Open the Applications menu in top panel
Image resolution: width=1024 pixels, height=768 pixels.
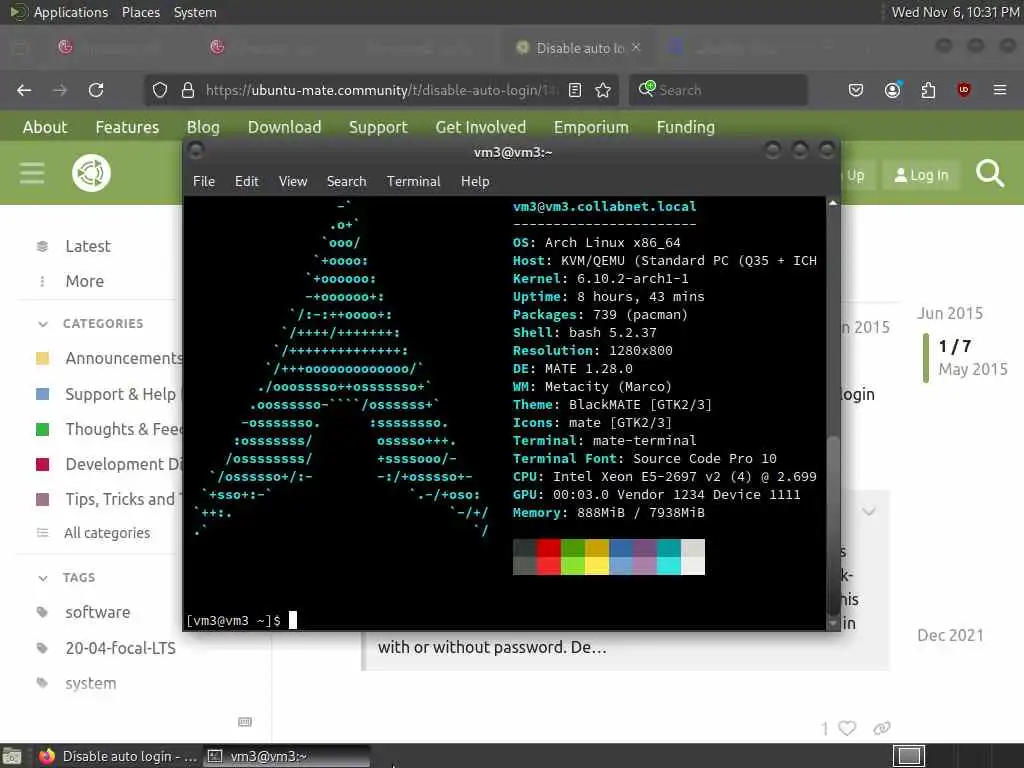(71, 12)
